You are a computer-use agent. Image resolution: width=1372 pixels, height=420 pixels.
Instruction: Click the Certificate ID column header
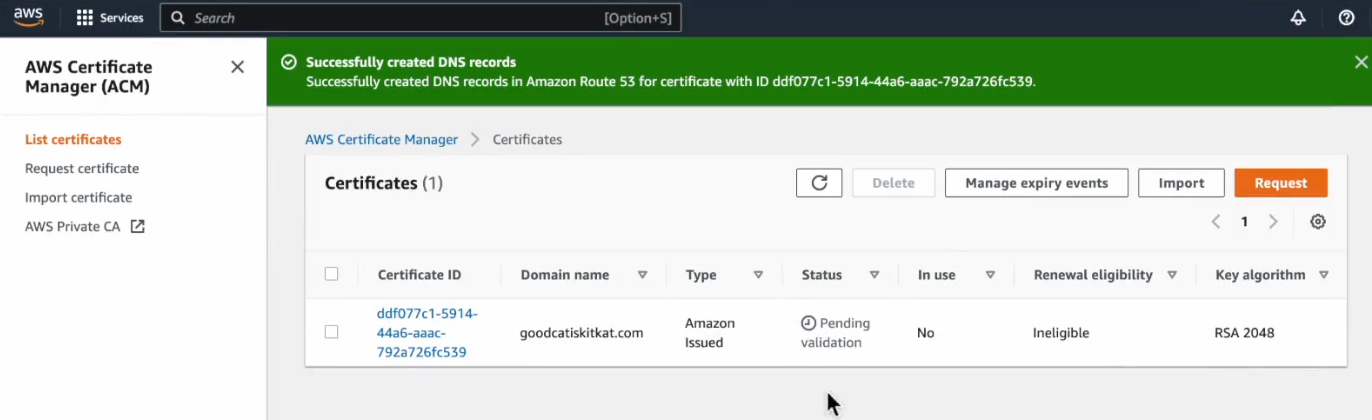419,275
